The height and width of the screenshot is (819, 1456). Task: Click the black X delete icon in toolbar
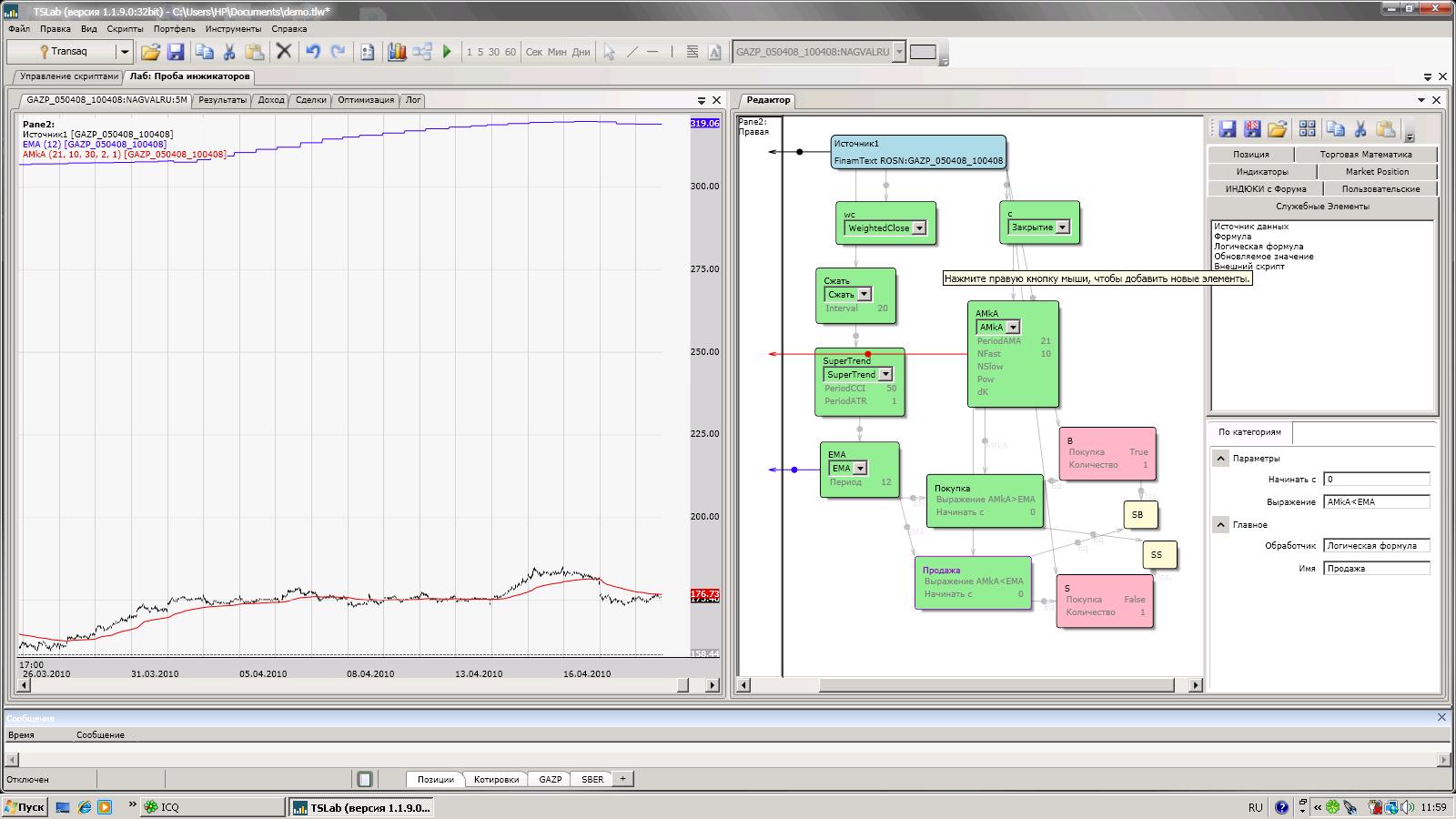[x=284, y=52]
